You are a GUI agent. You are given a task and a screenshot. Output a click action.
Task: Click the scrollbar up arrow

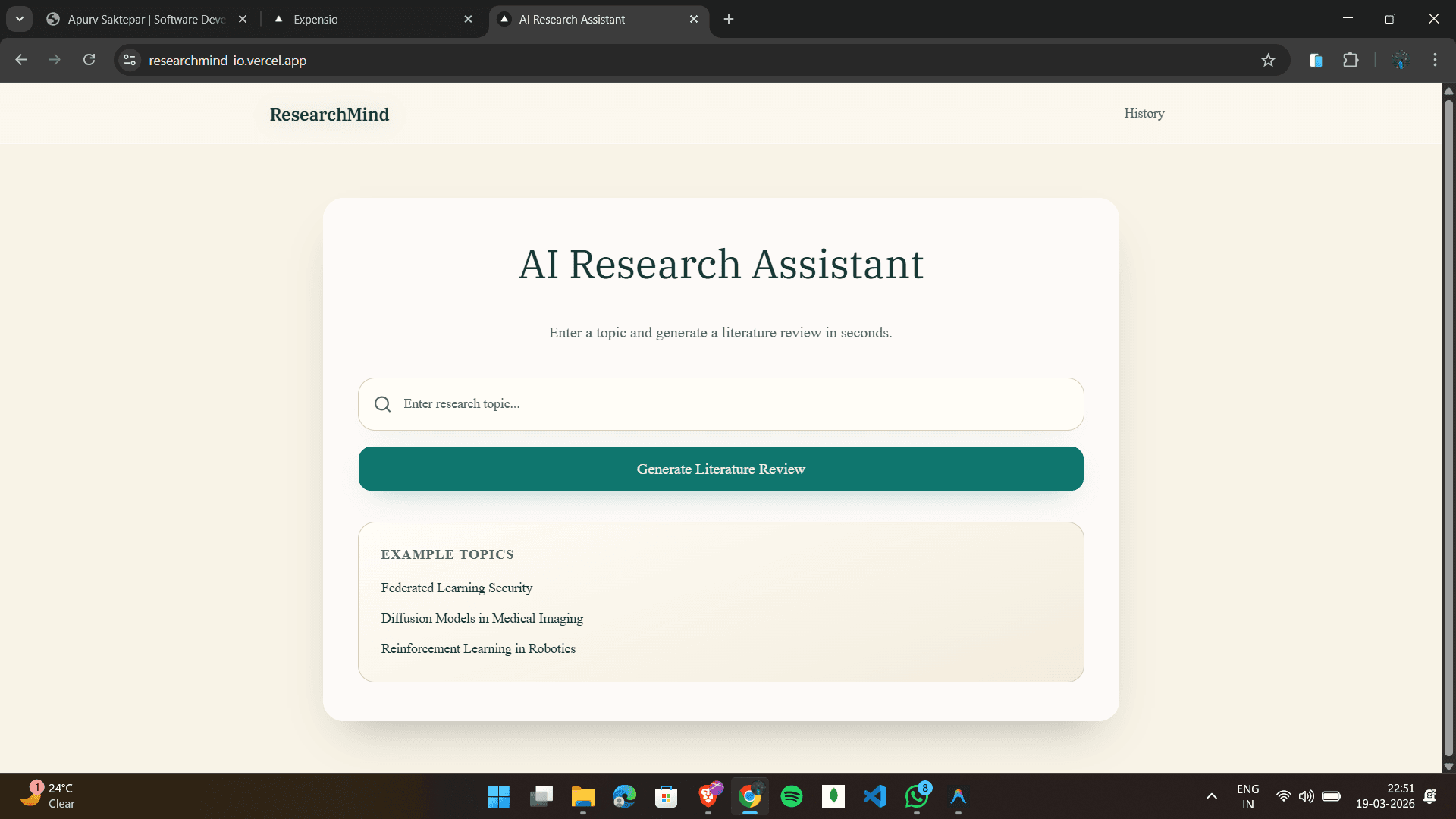tap(1448, 90)
